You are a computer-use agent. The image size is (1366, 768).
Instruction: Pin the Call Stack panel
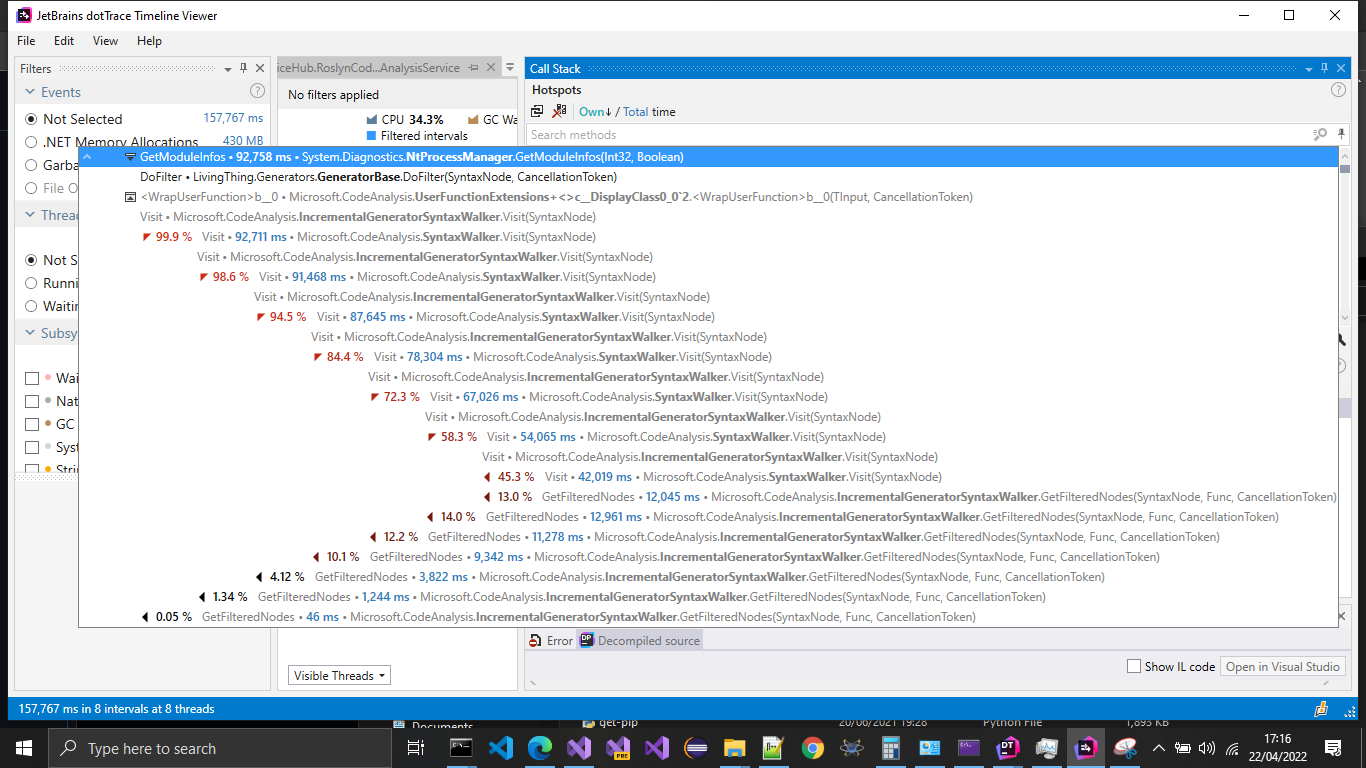[x=1325, y=68]
